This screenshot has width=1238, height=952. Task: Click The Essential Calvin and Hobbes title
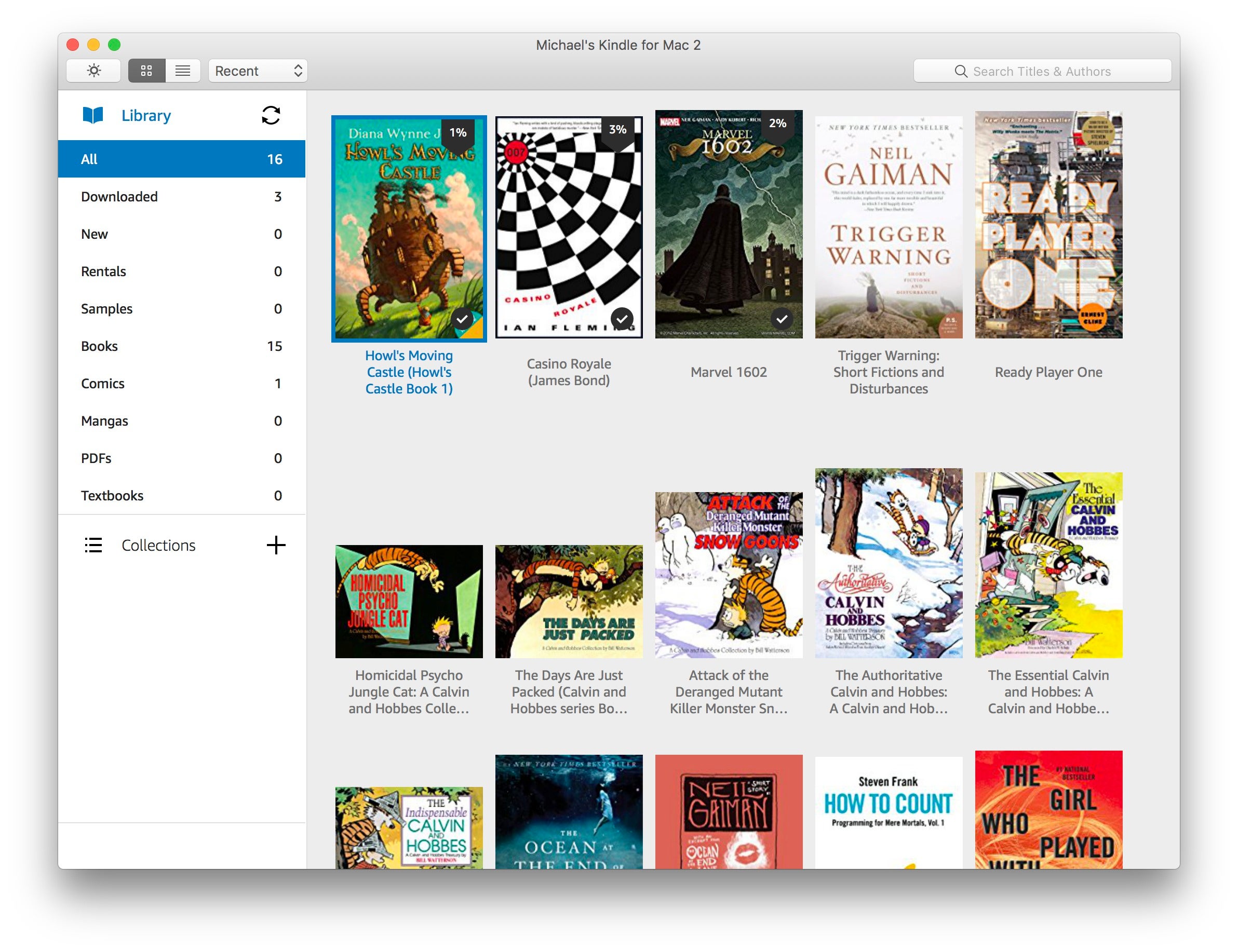[1048, 692]
